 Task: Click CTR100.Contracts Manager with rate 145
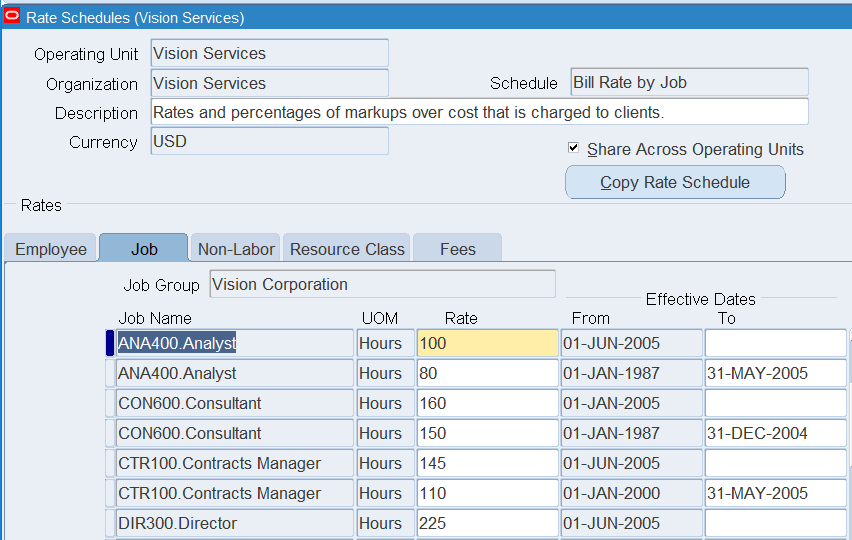point(235,463)
